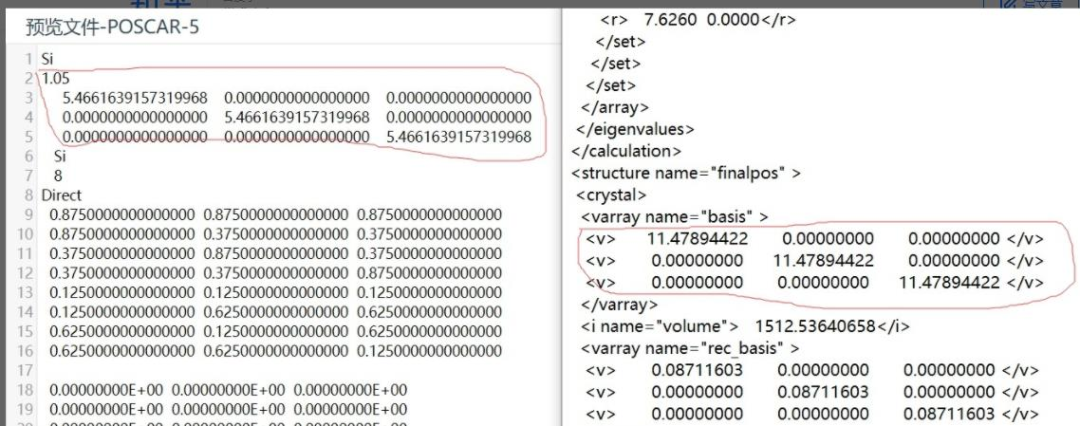Click 0.08711603 in first rec_basis row
Screen dimensions: 1080x426
pos(697,371)
